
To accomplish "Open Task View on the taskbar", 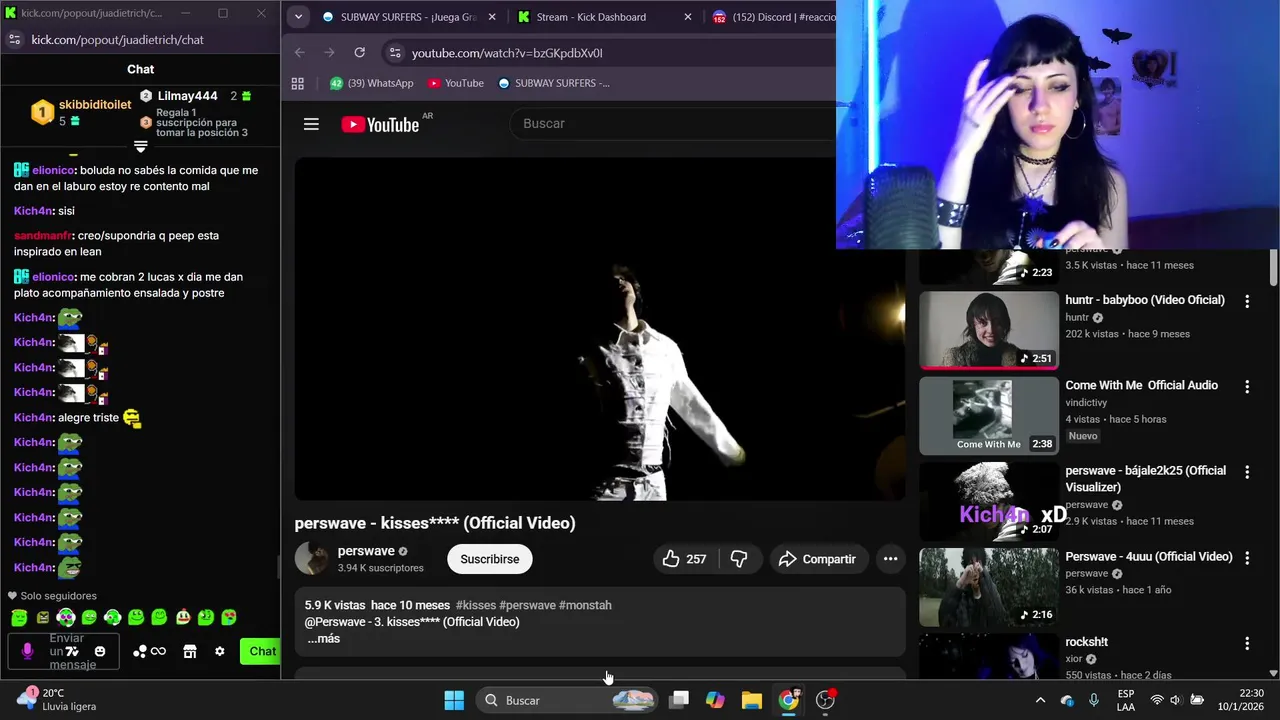I will point(679,700).
